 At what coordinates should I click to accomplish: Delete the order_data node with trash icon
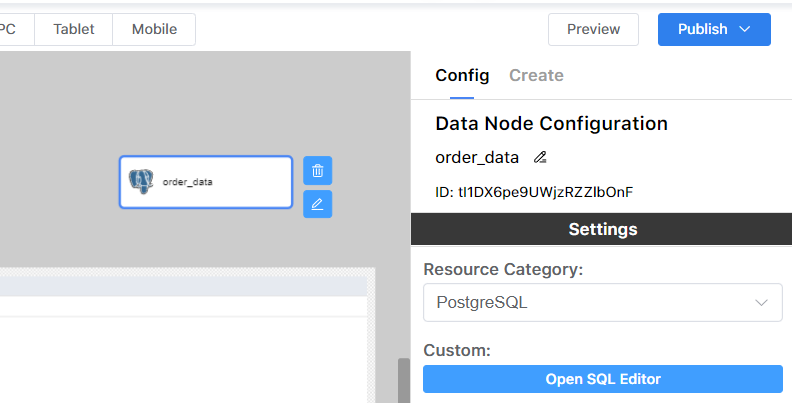click(x=317, y=170)
